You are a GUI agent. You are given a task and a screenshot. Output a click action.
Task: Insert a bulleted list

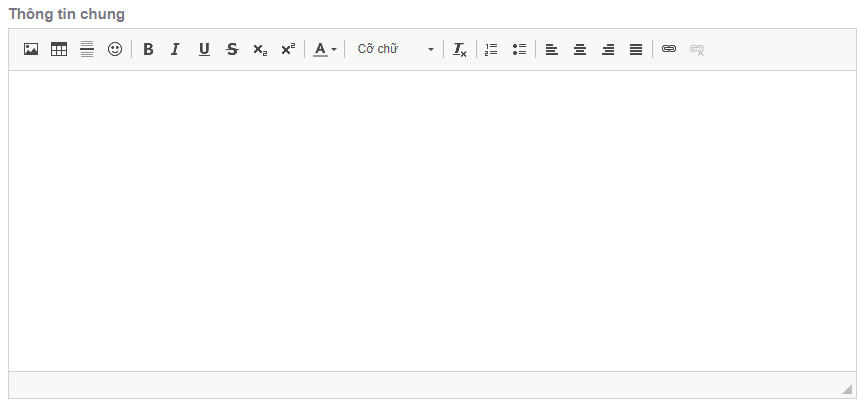[x=519, y=49]
